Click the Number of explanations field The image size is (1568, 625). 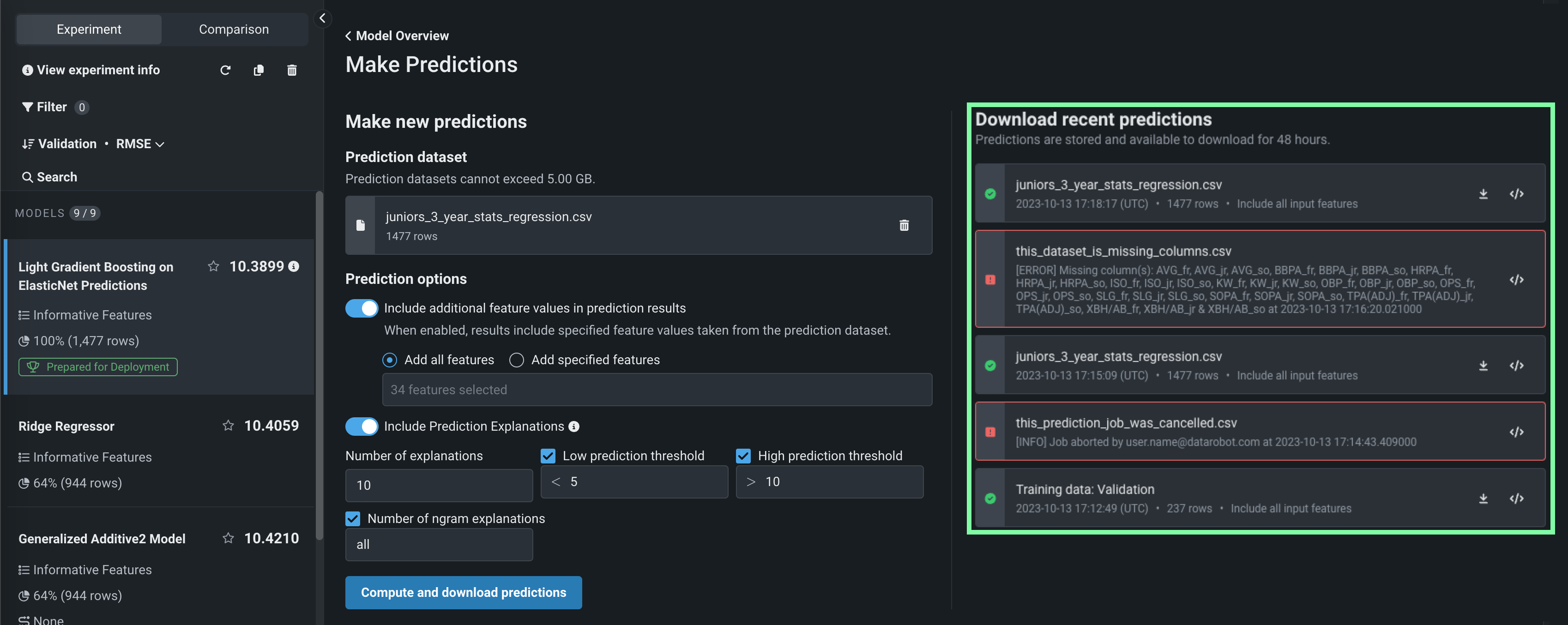point(438,485)
